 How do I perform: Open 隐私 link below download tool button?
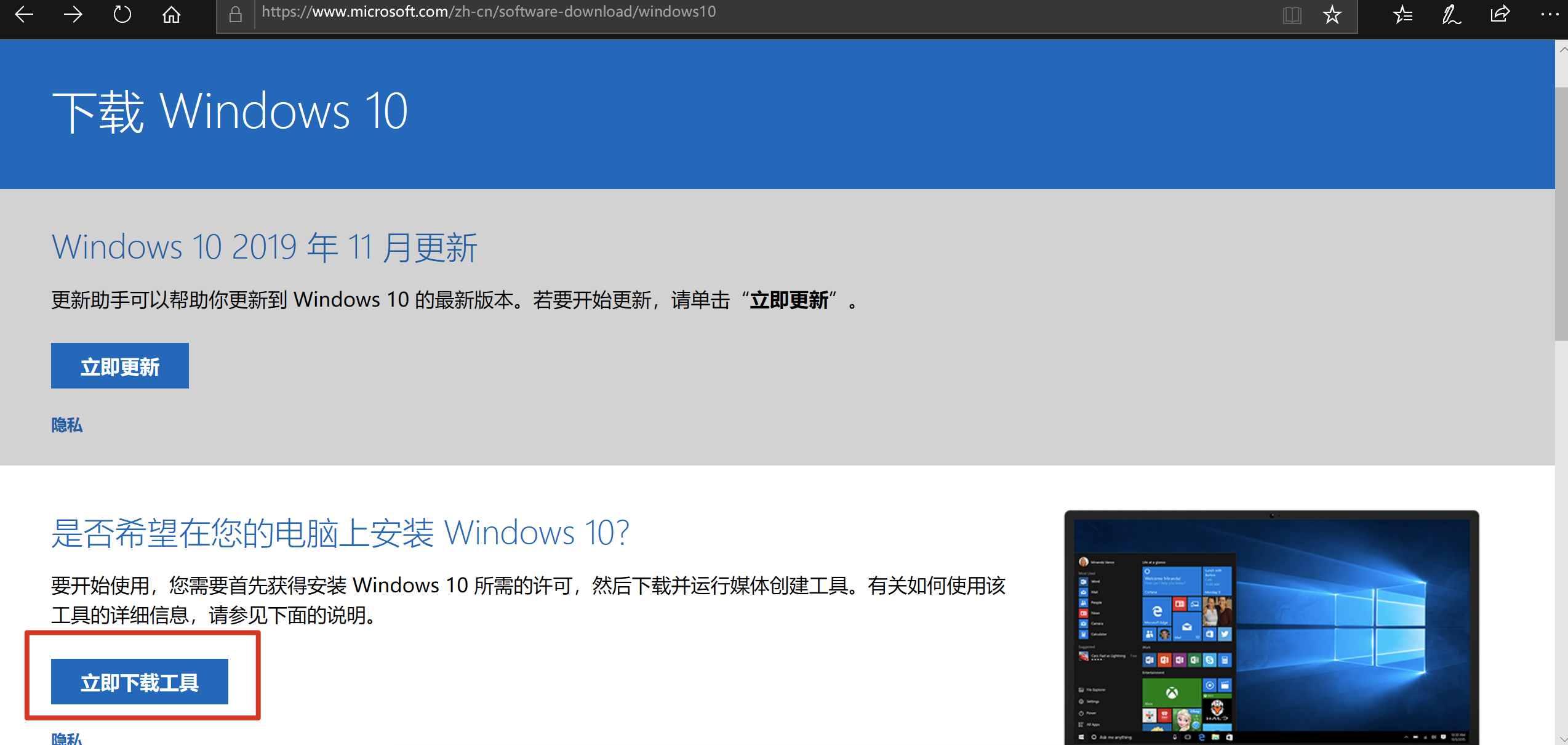click(66, 738)
